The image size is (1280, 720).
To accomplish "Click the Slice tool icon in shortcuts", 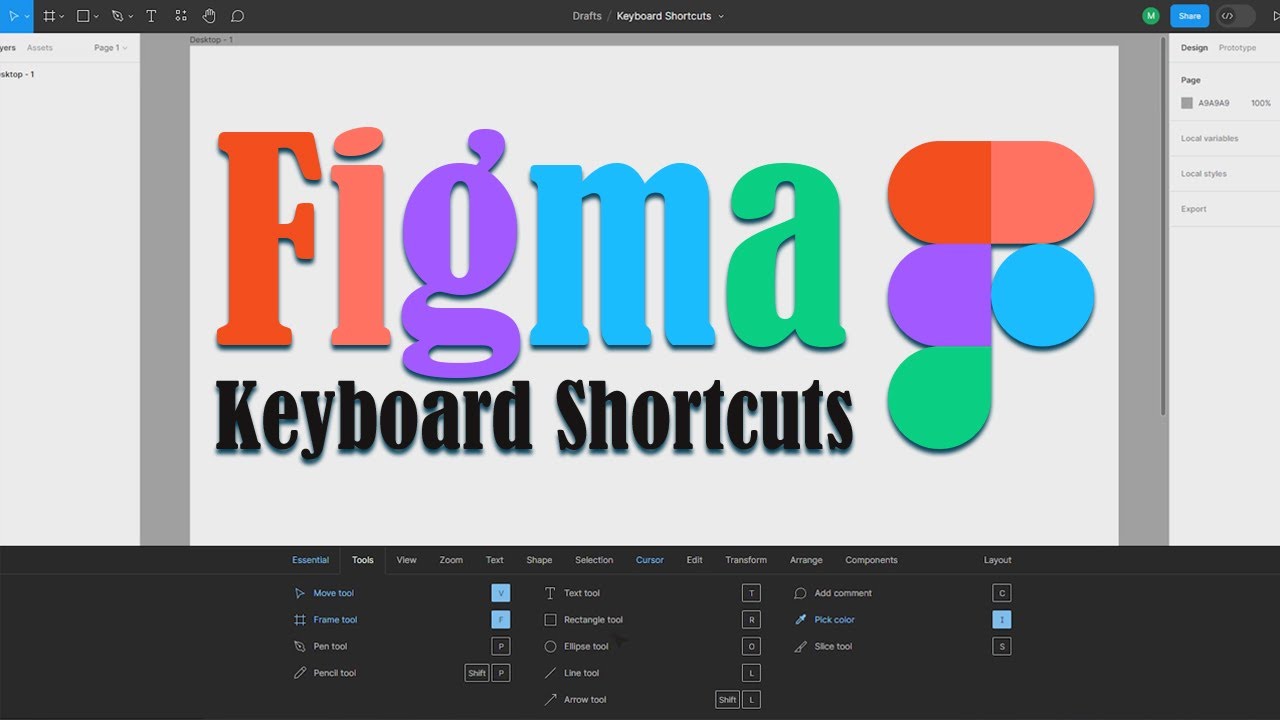I will point(800,647).
